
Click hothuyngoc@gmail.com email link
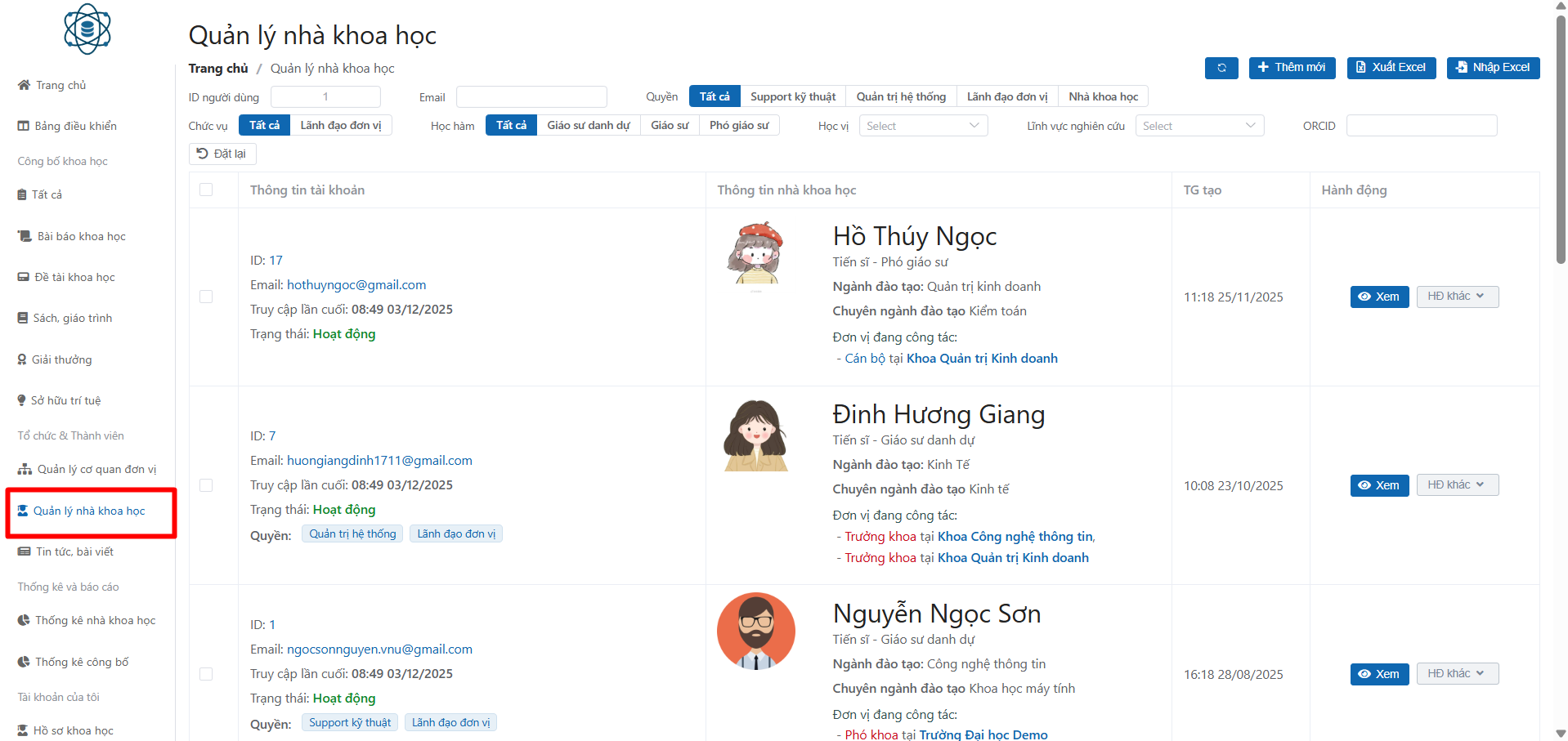point(356,285)
